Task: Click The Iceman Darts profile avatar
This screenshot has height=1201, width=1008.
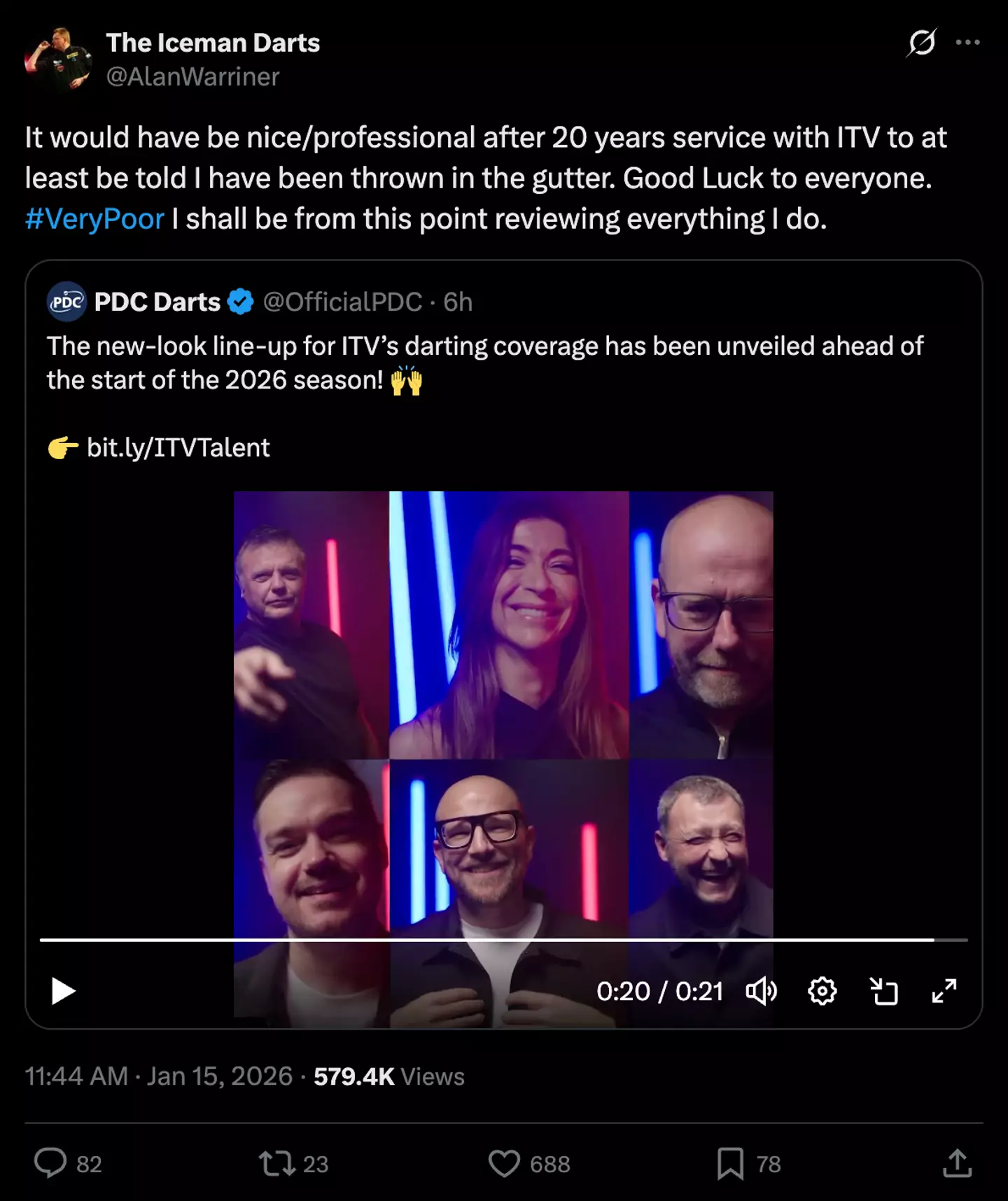Action: [x=58, y=59]
